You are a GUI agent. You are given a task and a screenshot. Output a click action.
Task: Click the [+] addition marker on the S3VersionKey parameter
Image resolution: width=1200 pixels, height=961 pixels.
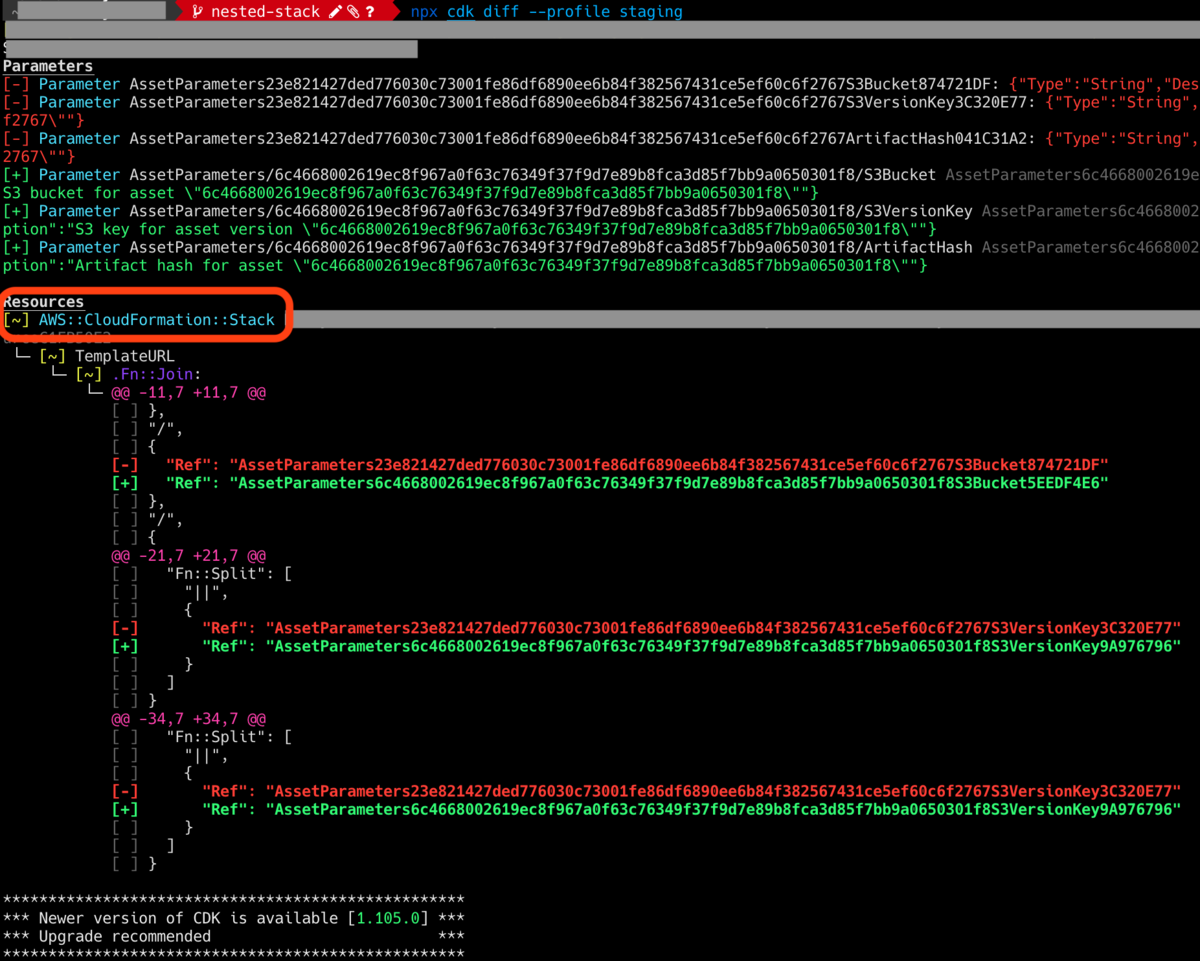16,211
